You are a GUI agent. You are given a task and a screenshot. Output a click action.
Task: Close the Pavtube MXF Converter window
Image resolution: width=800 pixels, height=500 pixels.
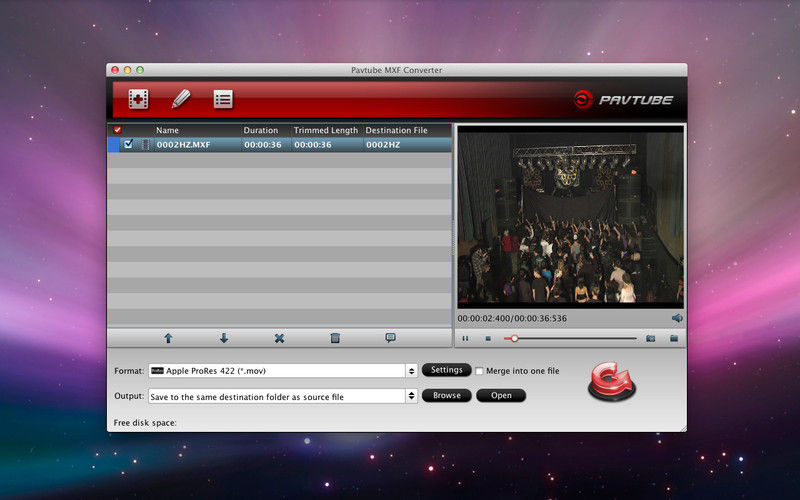[x=115, y=70]
